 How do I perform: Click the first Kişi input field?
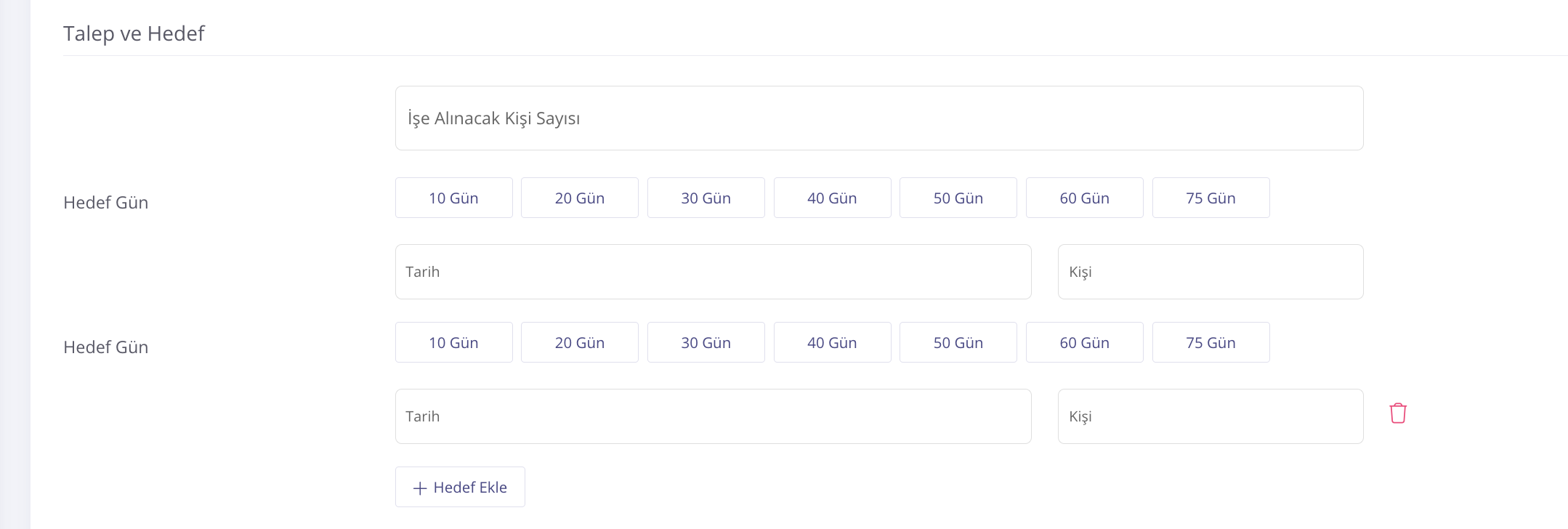(x=1211, y=272)
